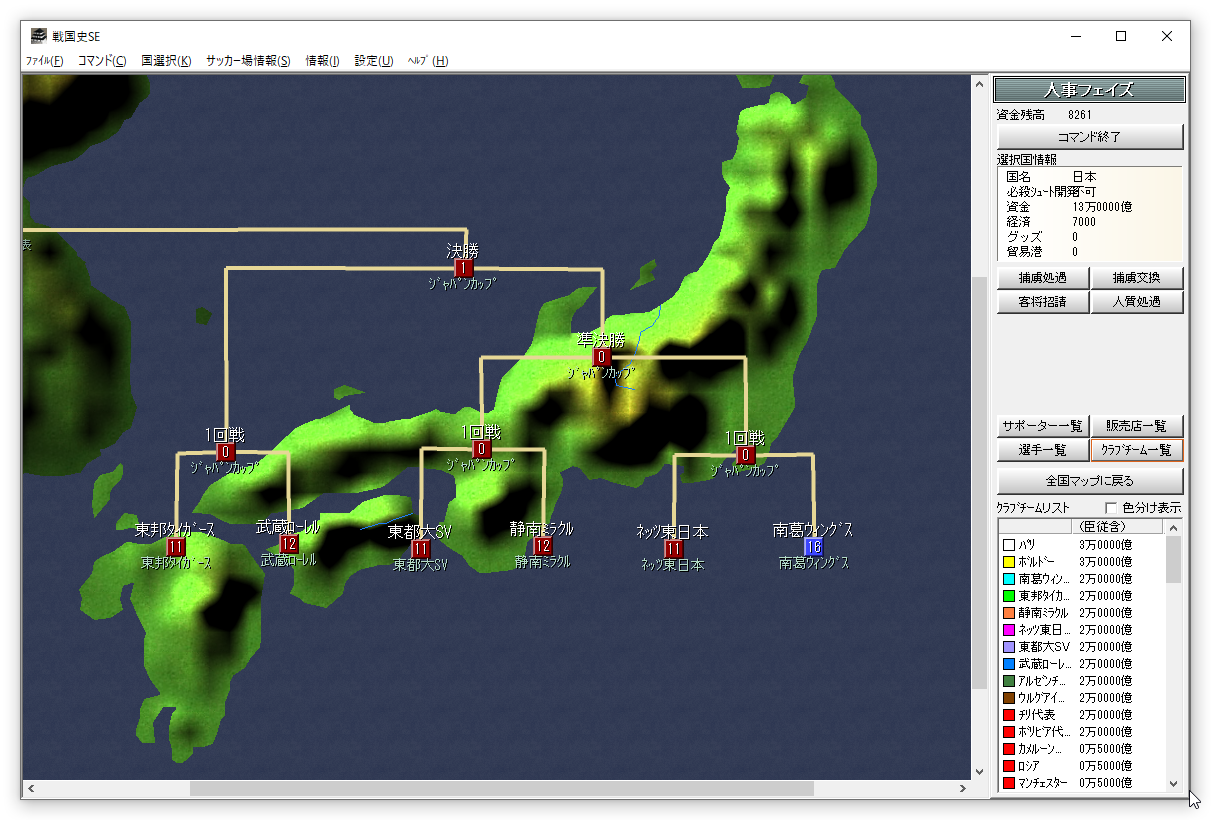The height and width of the screenshot is (820, 1211).
Task: Open the コマンド(C) menu
Action: click(102, 61)
